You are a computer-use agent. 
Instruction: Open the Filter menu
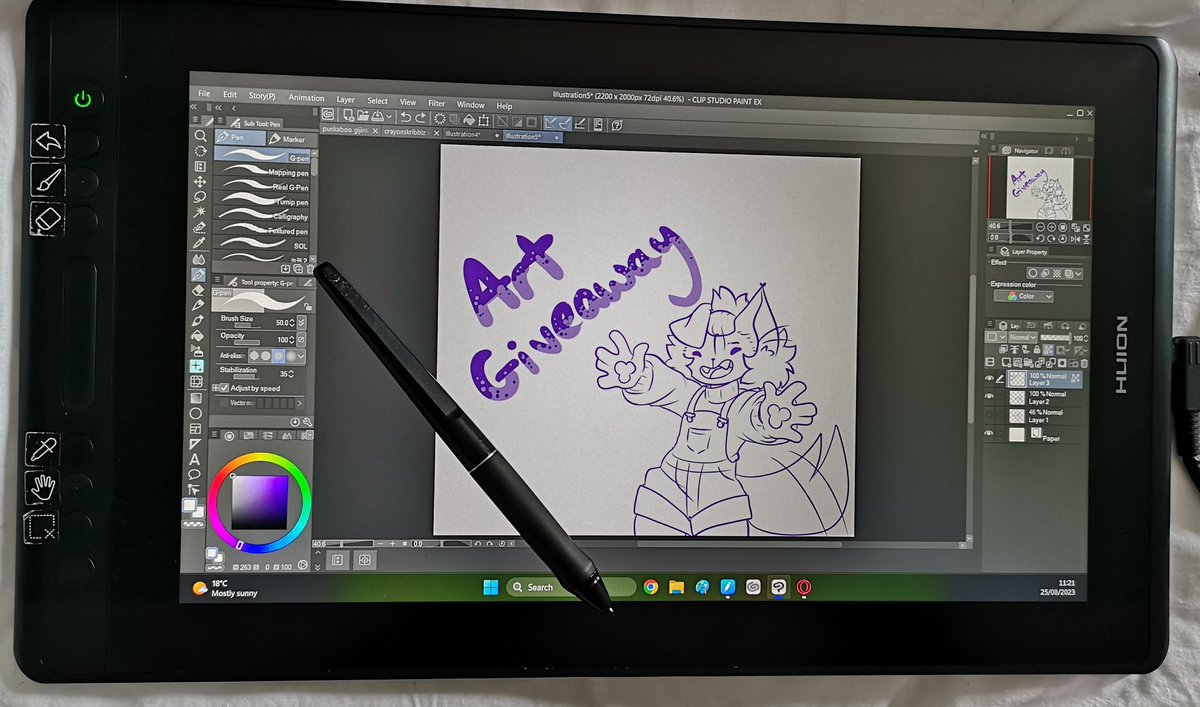(437, 103)
